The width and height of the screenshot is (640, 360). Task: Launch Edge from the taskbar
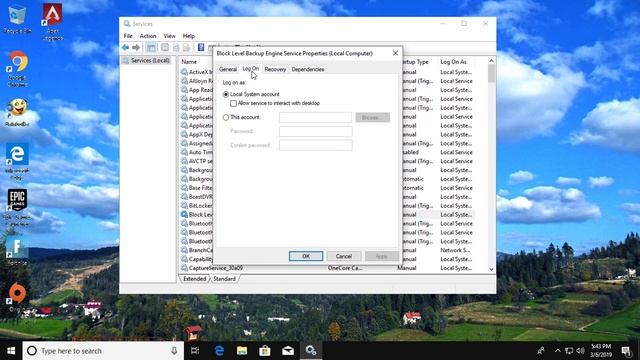click(219, 351)
